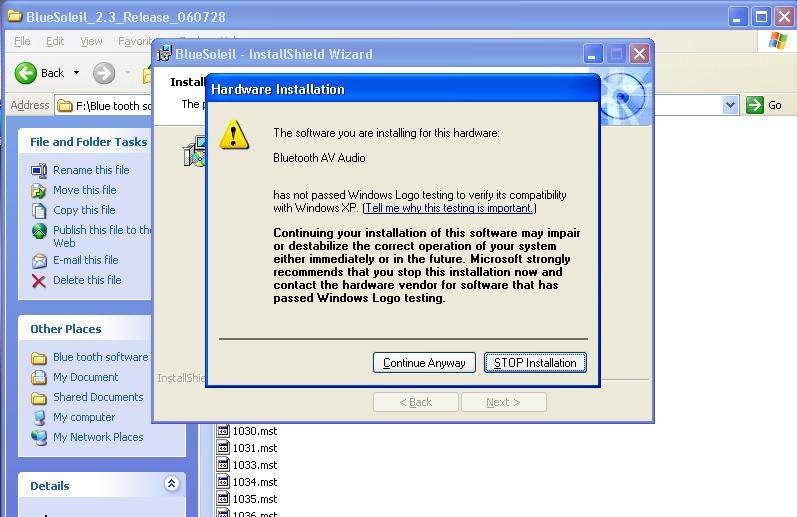Open the Edit menu in Explorer window
Image resolution: width=797 pixels, height=517 pixels.
tap(55, 41)
